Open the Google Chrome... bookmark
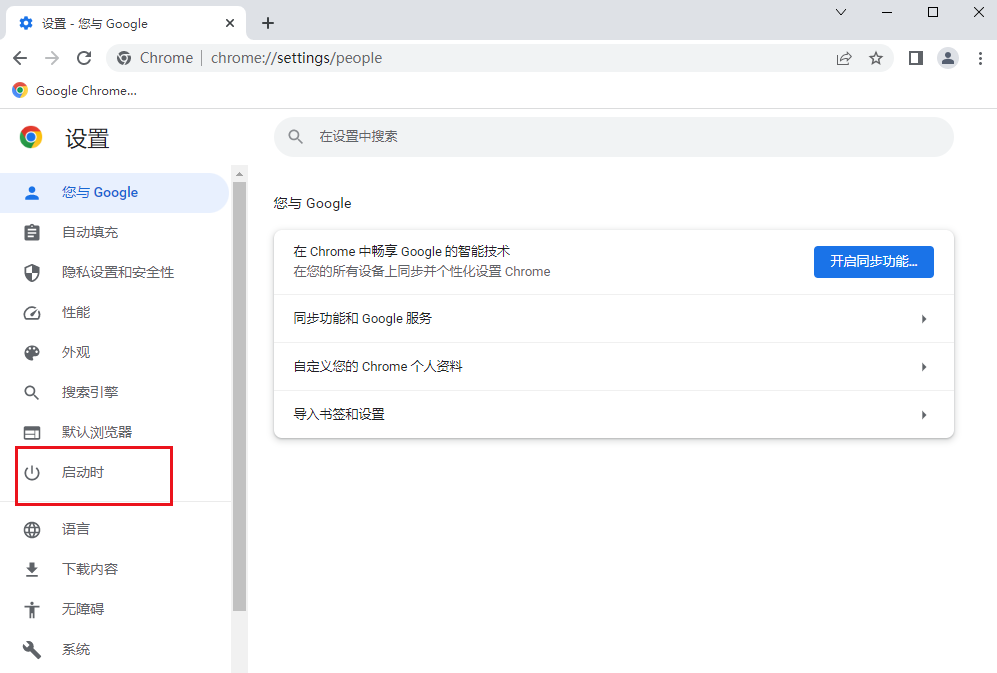Screen dimensions: 997x673 pyautogui.click(x=75, y=90)
